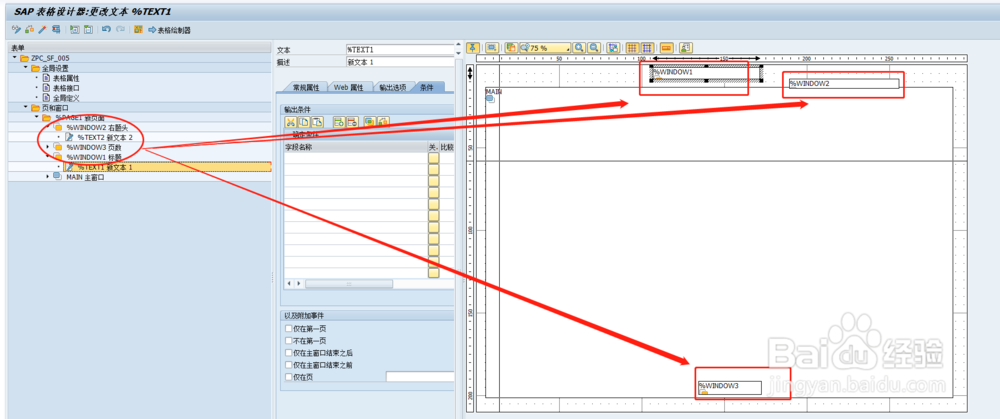Click the Undo arrow icon
Image resolution: width=1000 pixels, height=419 pixels.
coord(106,29)
